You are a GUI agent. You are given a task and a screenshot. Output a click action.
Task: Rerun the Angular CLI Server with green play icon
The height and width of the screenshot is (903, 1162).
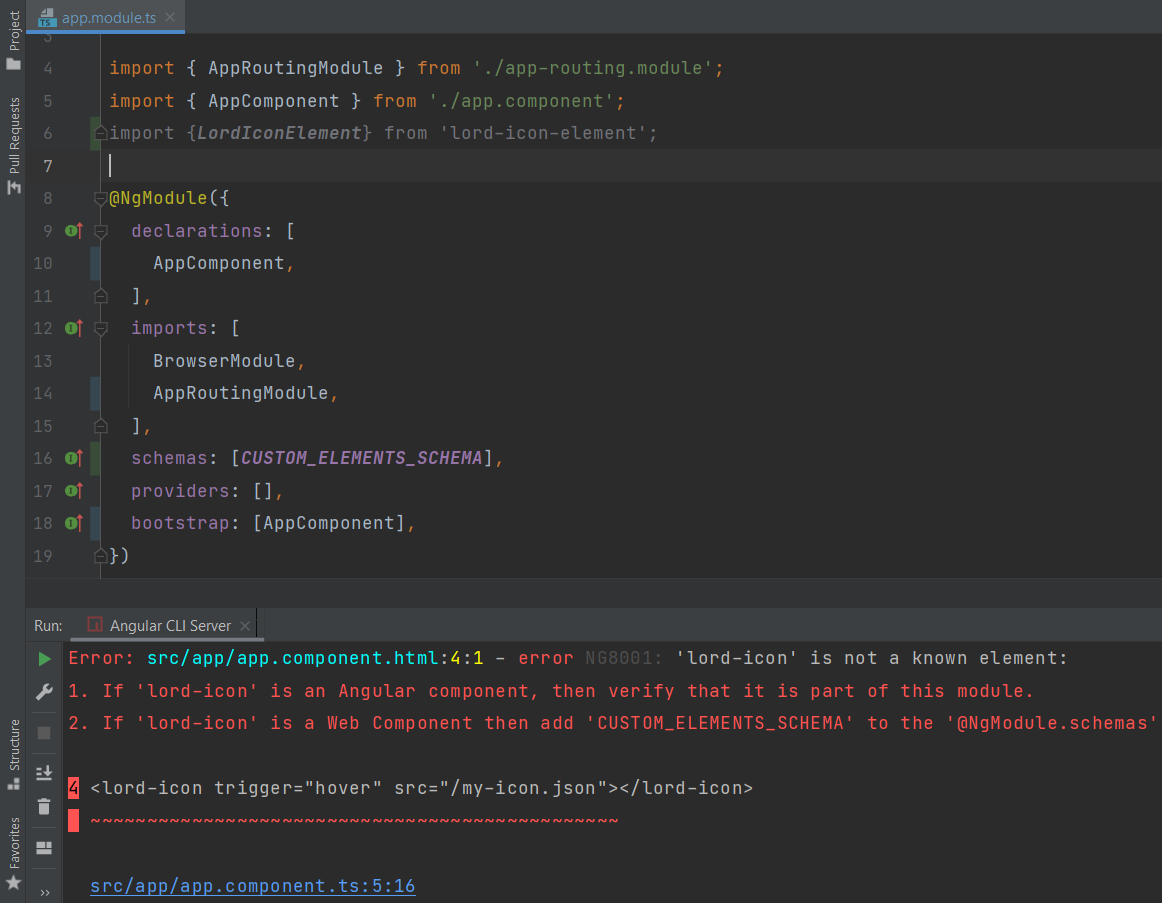[44, 658]
